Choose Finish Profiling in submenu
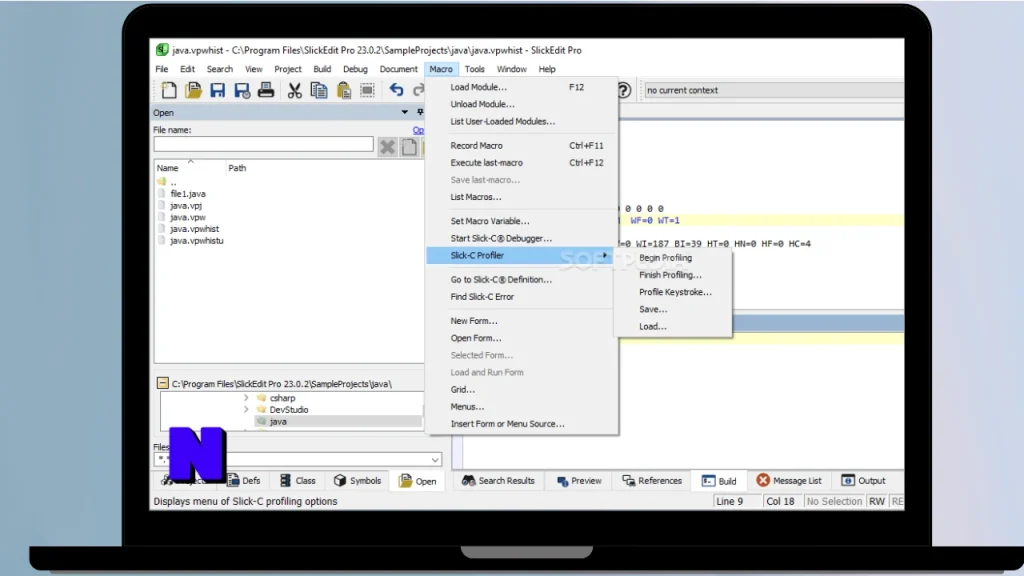Image resolution: width=1024 pixels, height=576 pixels. pyautogui.click(x=673, y=275)
